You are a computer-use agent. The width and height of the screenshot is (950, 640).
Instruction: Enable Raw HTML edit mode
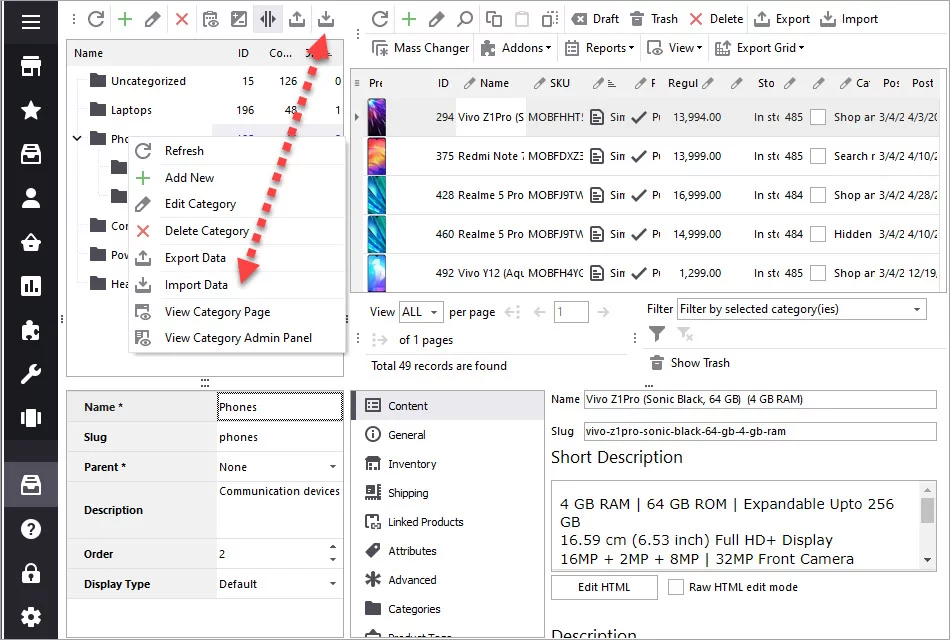tap(675, 587)
